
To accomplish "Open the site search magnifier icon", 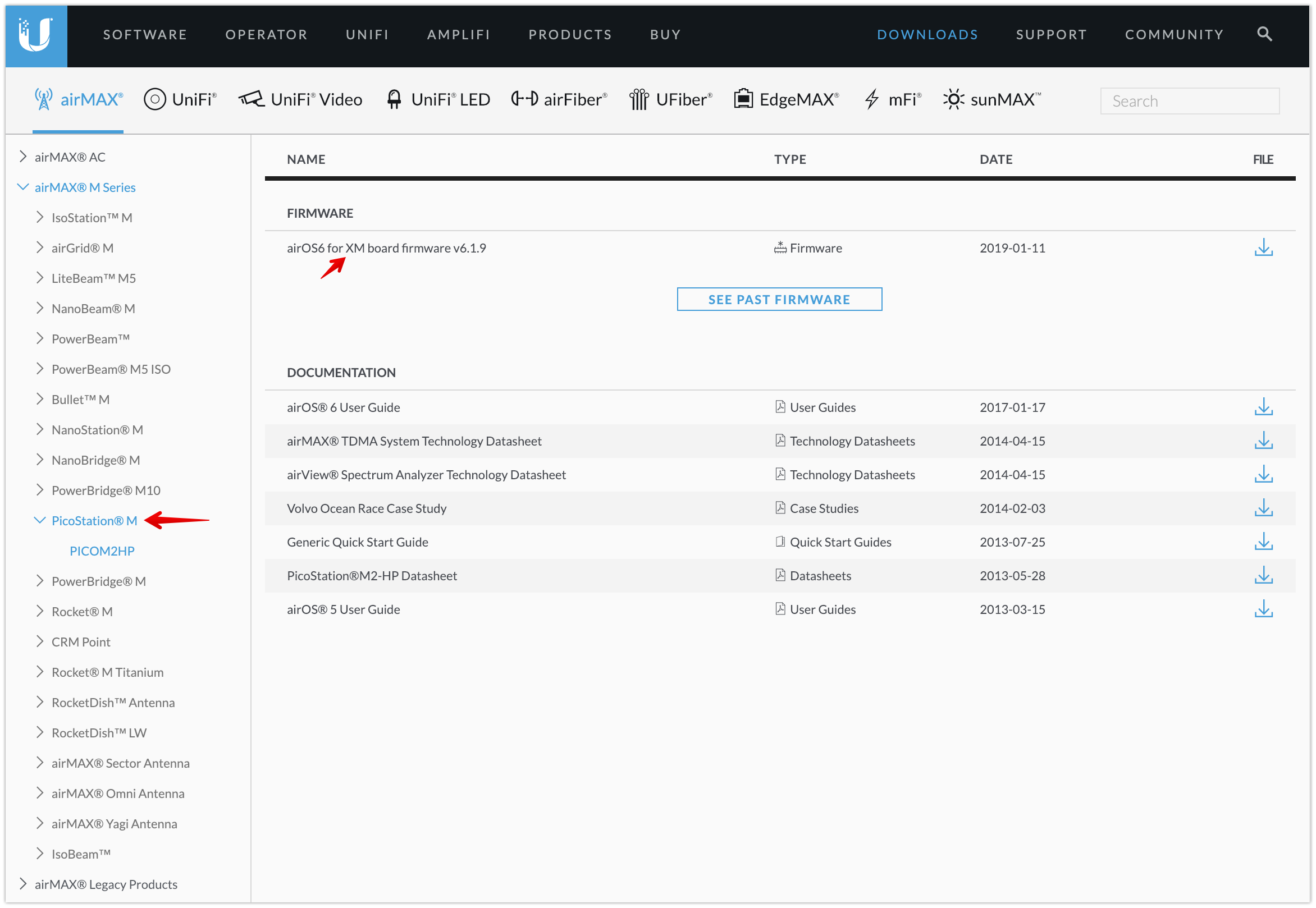I will click(x=1264, y=34).
